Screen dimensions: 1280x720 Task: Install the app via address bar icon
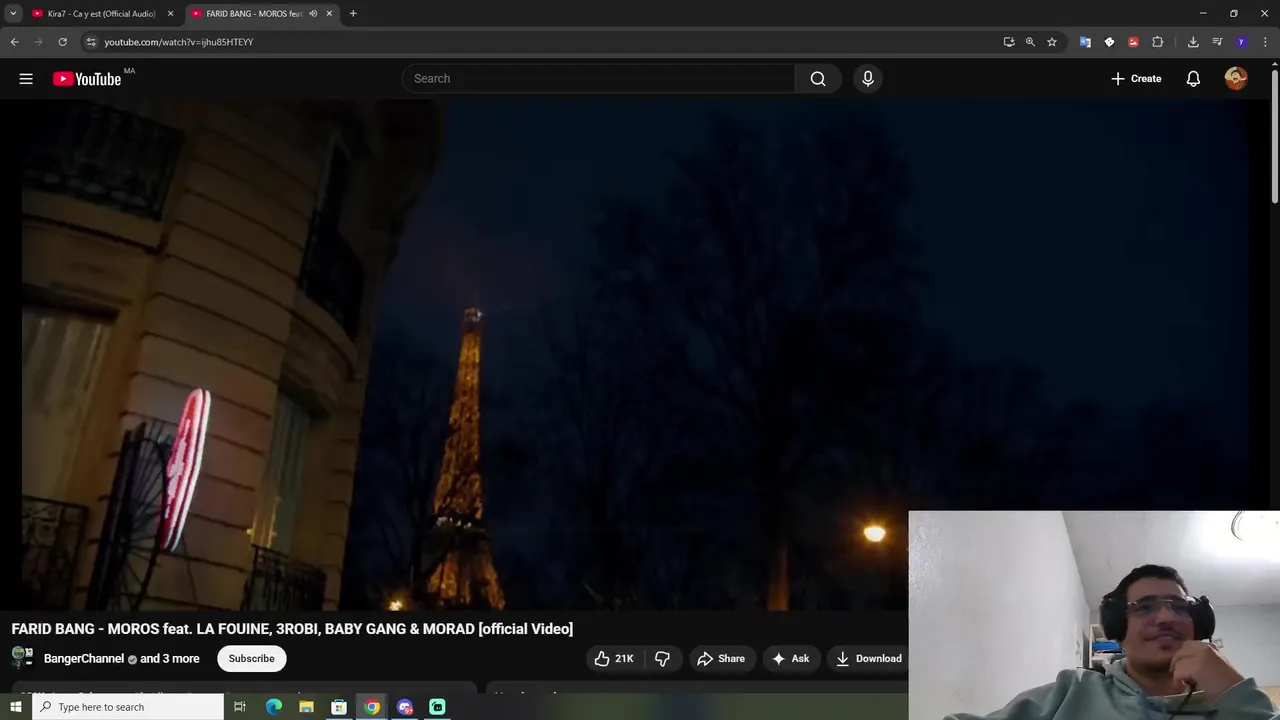(x=1009, y=42)
